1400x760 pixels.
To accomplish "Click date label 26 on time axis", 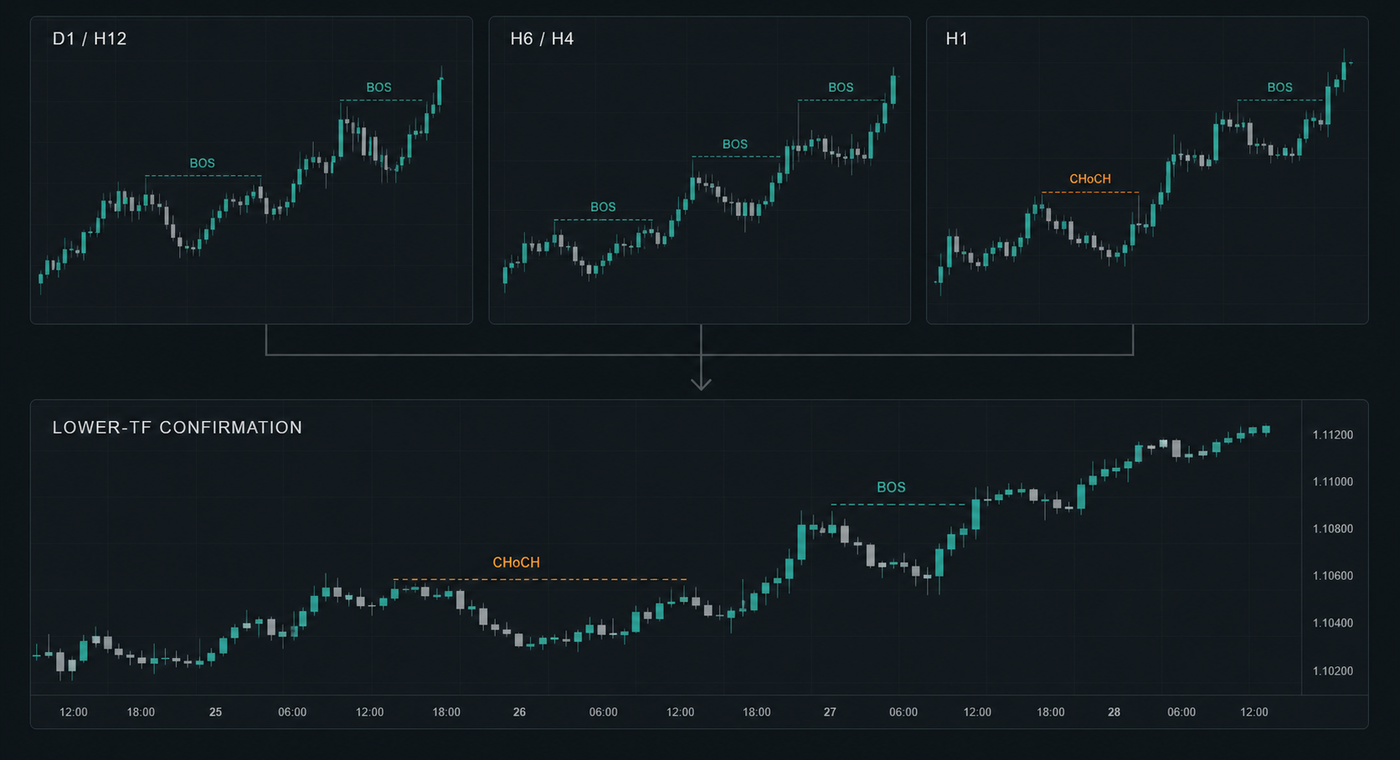I will [519, 712].
